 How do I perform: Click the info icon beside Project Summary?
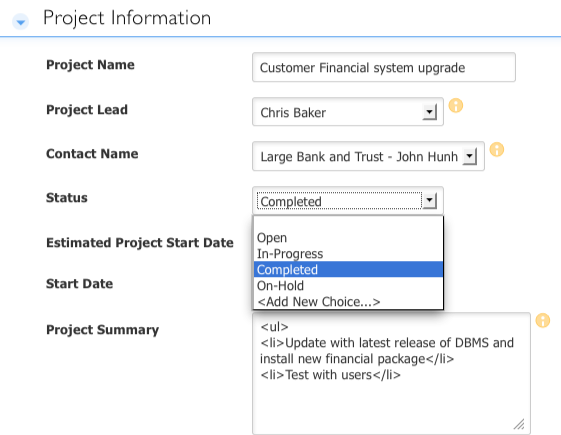pos(542,320)
